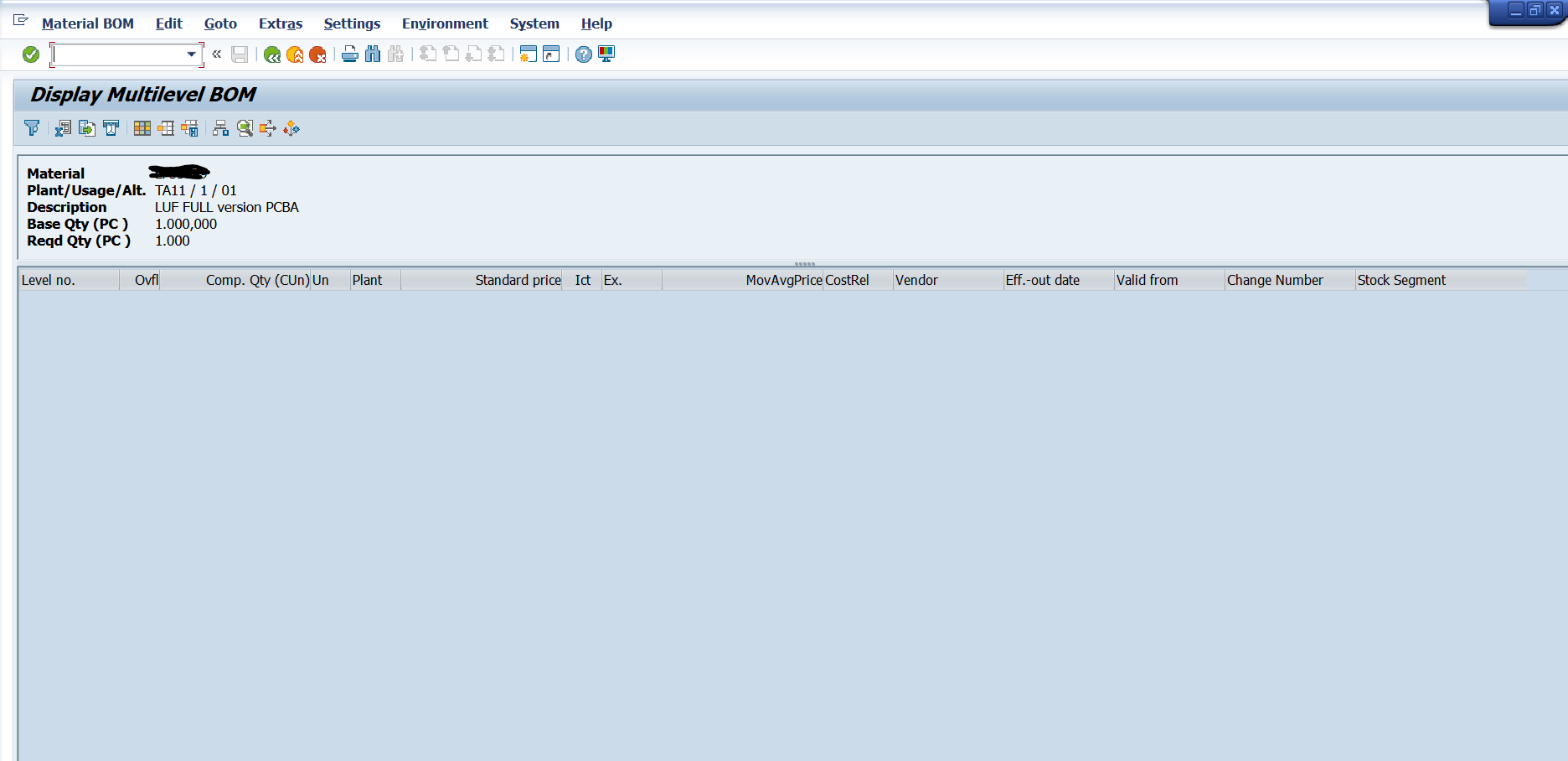Open the Help question mark icon
This screenshot has width=1568, height=761.
583,54
